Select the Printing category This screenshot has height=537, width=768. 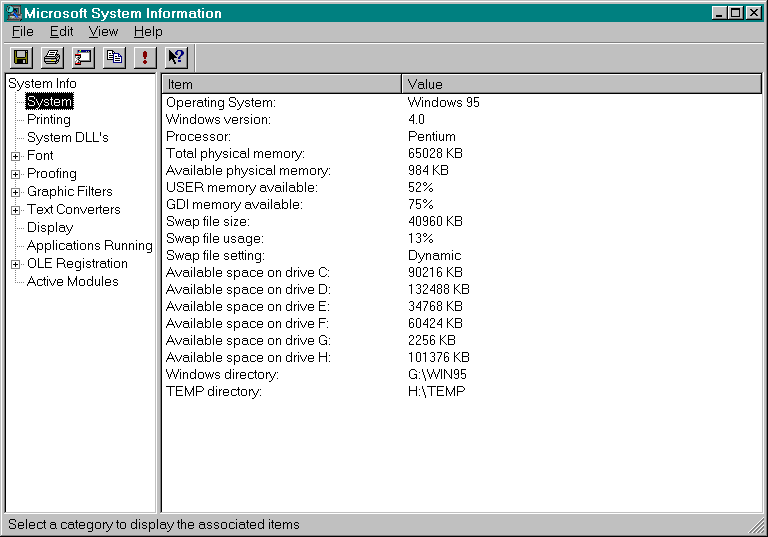coord(48,120)
